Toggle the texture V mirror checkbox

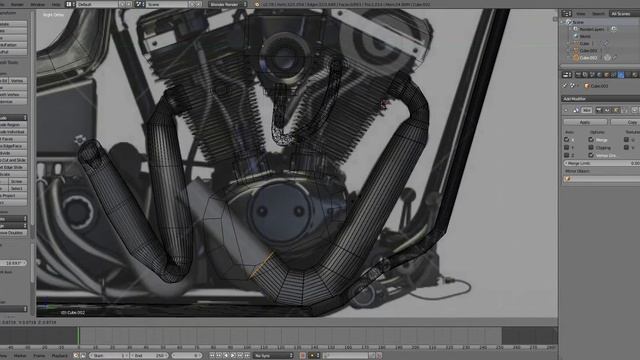tap(627, 148)
